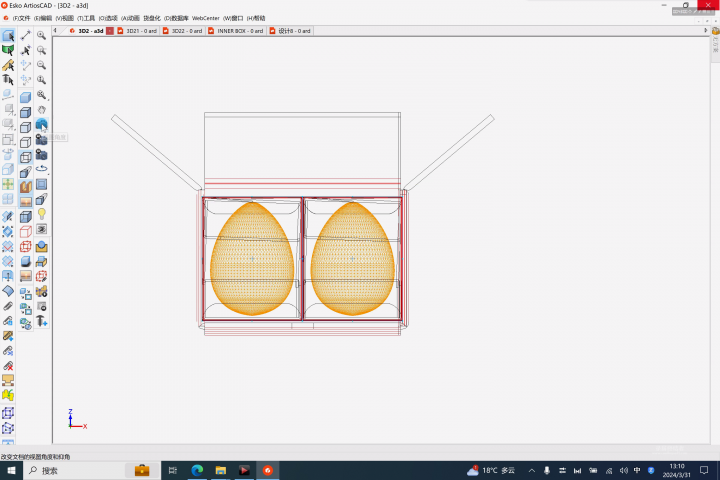Click the rotate orbit arrow icon
720x480 pixels.
[41, 169]
